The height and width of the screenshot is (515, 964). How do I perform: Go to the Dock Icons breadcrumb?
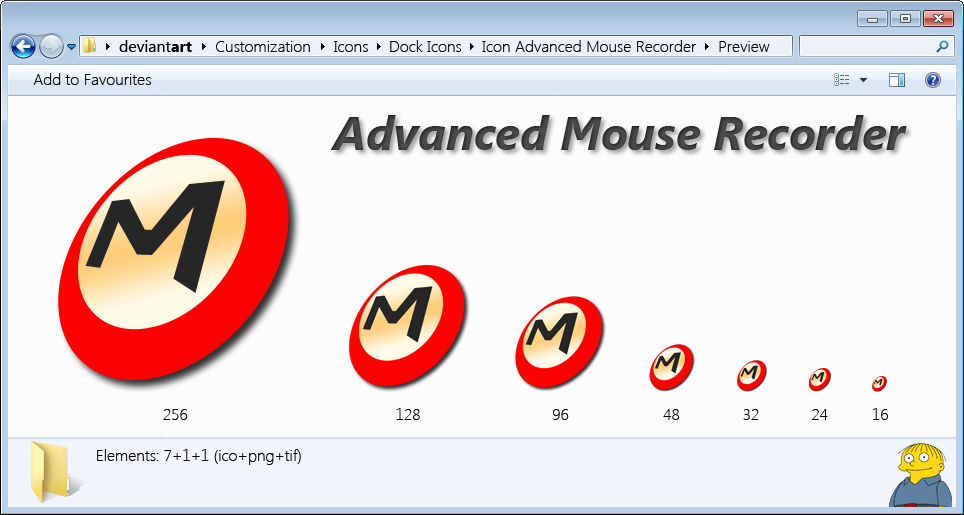click(425, 47)
